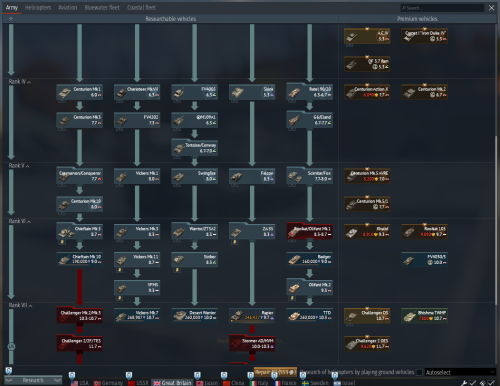
Task: Select the Chieftain Mk.10 vehicle card
Action: (x=79, y=260)
